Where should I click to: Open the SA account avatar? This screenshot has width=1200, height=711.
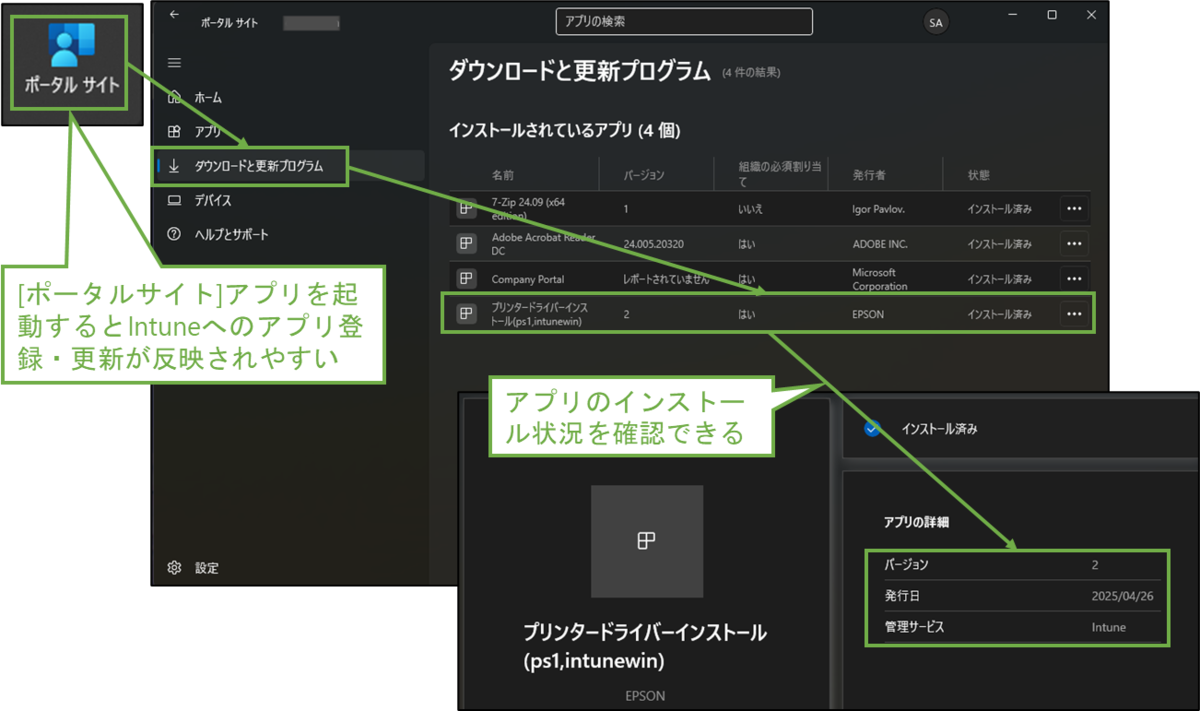[936, 22]
